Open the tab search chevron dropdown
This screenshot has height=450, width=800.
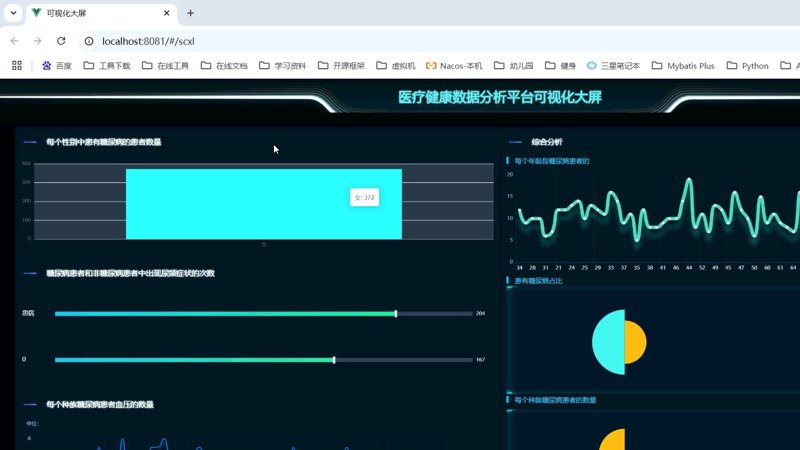click(13, 13)
